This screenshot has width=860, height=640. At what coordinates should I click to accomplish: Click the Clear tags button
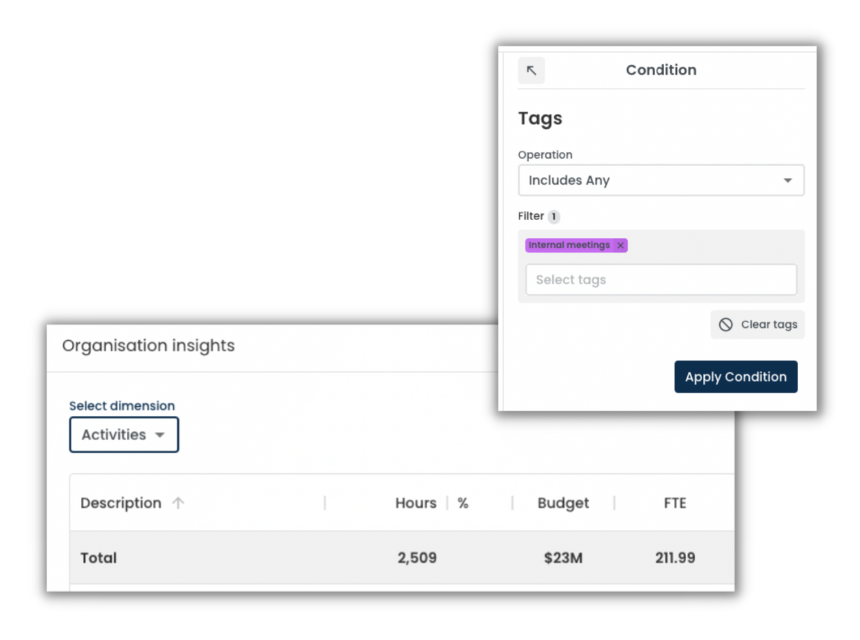click(757, 325)
